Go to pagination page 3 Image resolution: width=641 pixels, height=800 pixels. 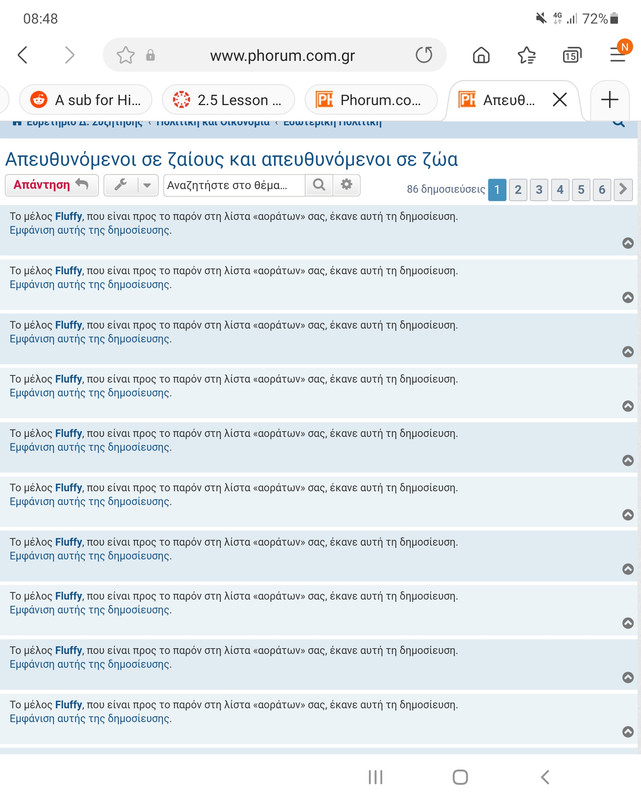point(539,190)
